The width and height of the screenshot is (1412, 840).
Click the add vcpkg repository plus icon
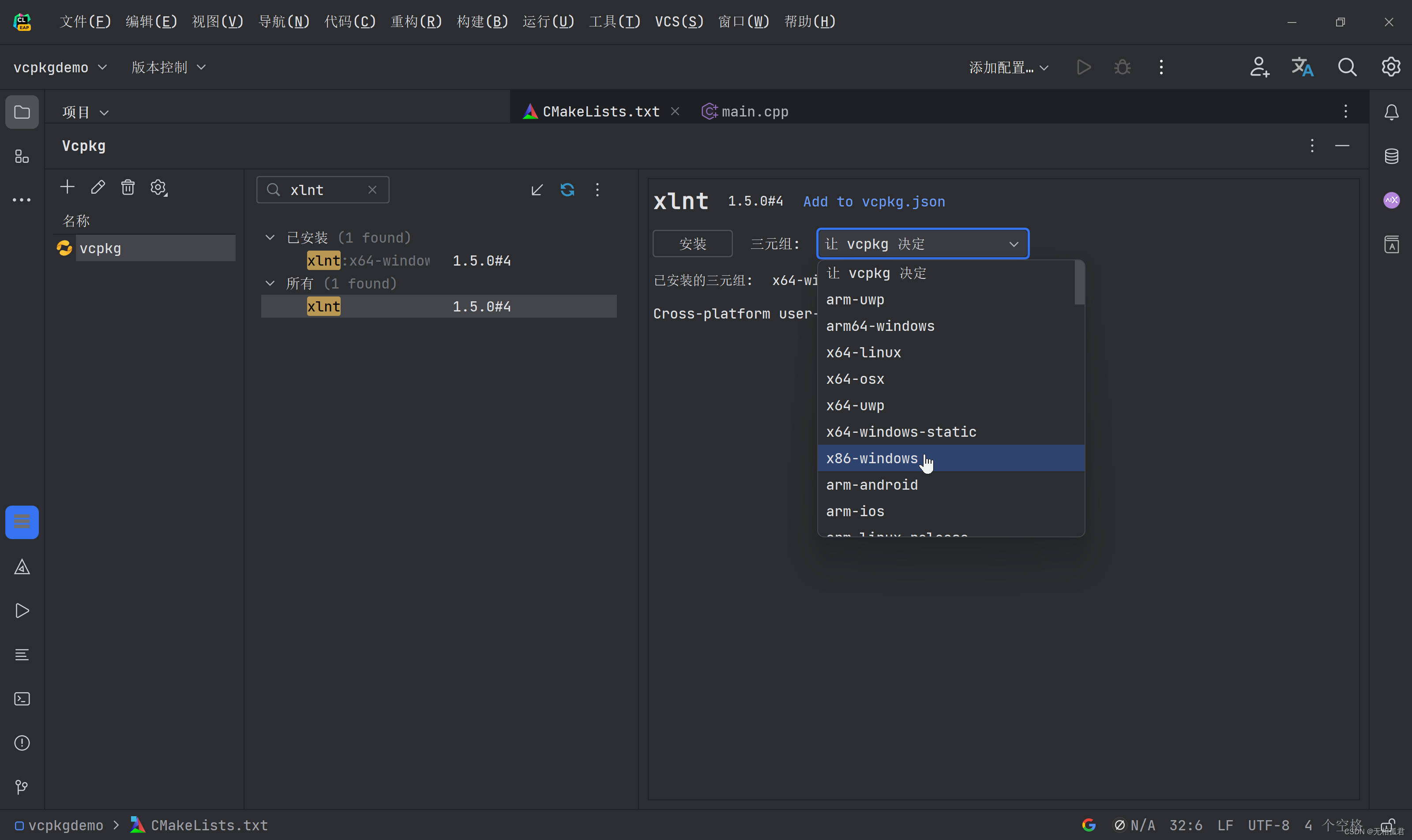click(68, 187)
